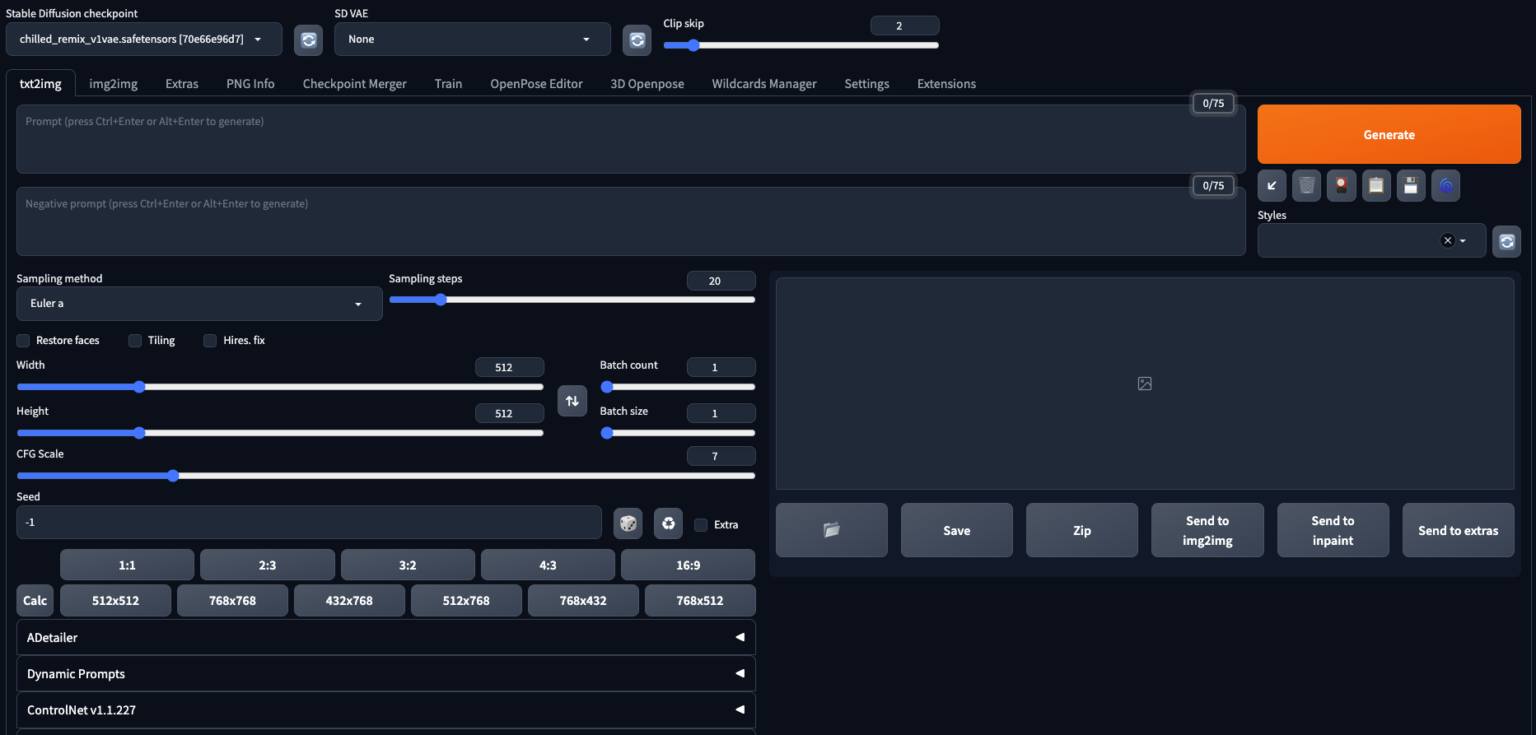Switch to the img2img tab
Viewport: 1536px width, 735px height.
pyautogui.click(x=113, y=83)
